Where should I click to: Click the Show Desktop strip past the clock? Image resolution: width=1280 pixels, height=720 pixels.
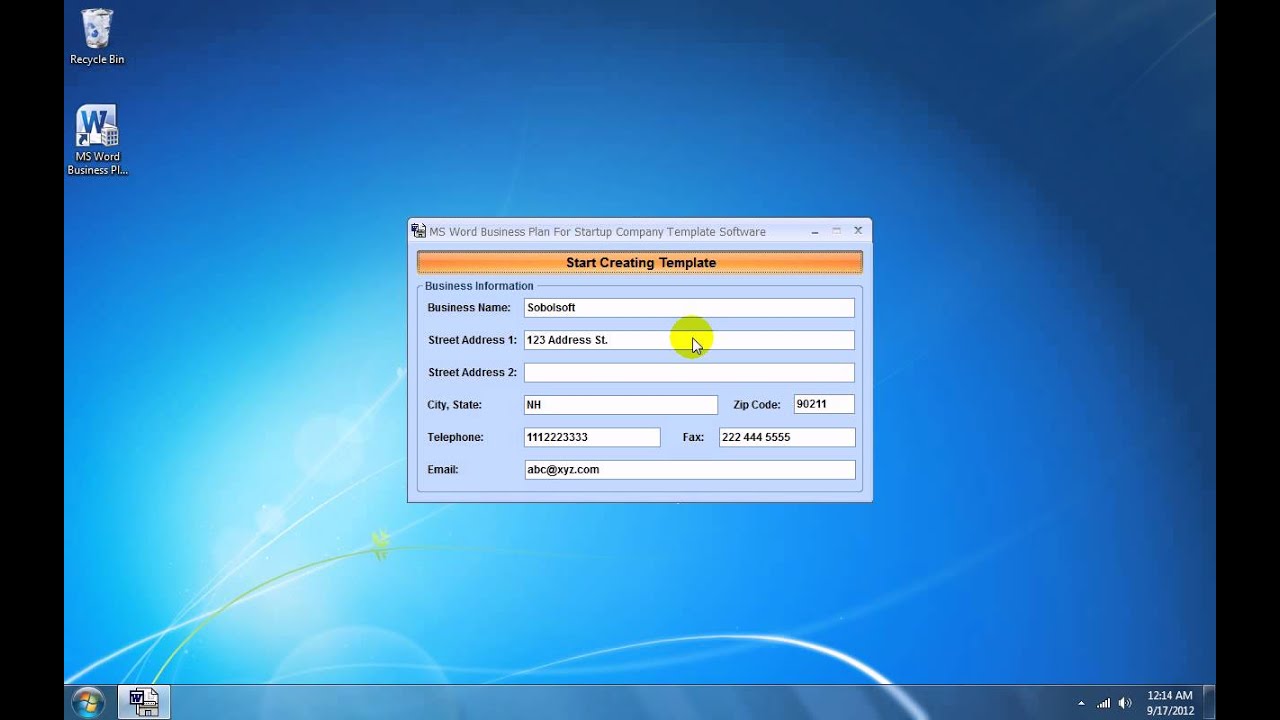coord(1209,702)
